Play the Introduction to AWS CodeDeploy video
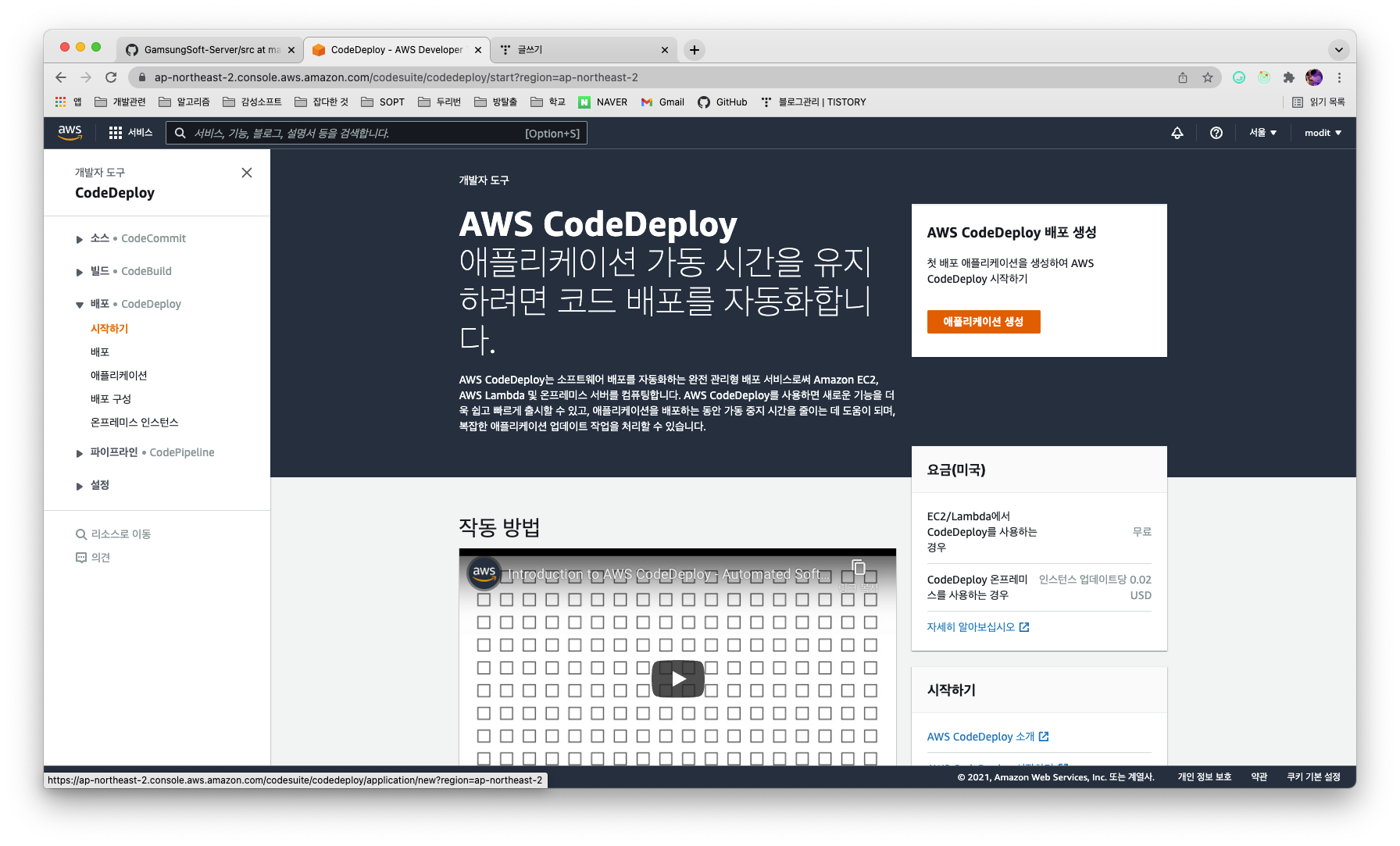Image resolution: width=1400 pixels, height=846 pixels. [x=677, y=678]
